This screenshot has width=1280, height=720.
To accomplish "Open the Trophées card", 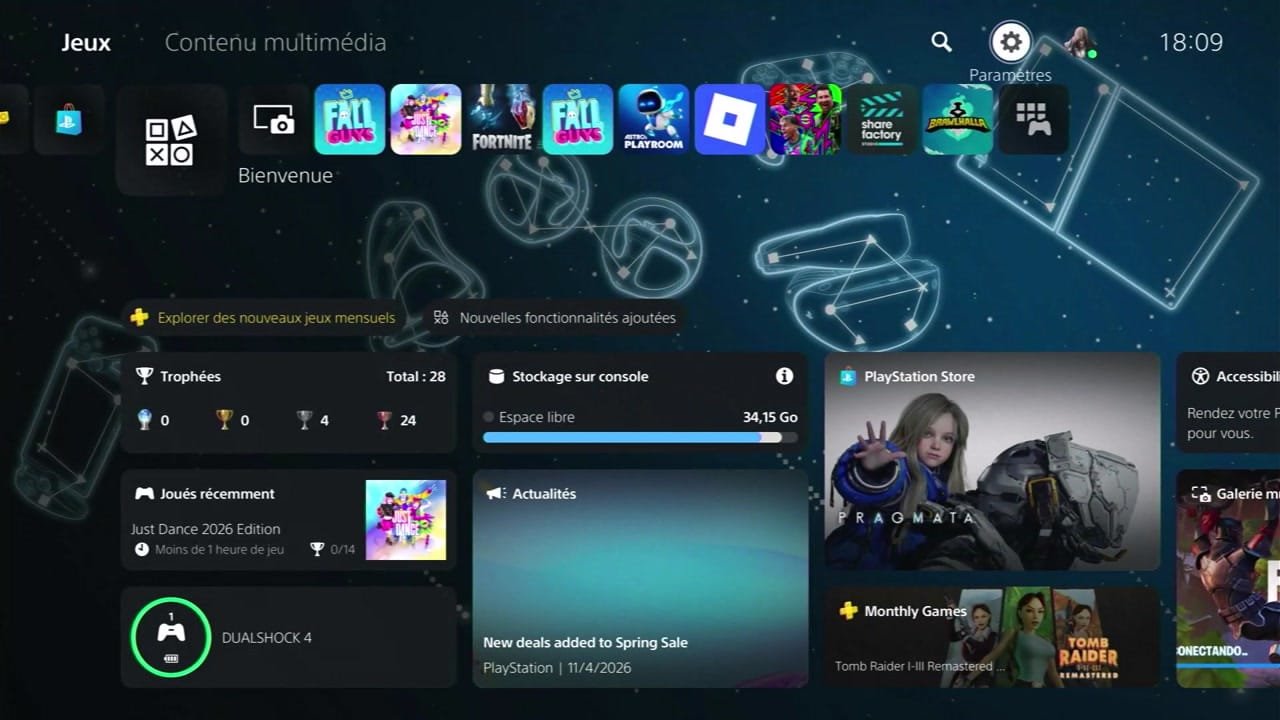I will point(289,402).
